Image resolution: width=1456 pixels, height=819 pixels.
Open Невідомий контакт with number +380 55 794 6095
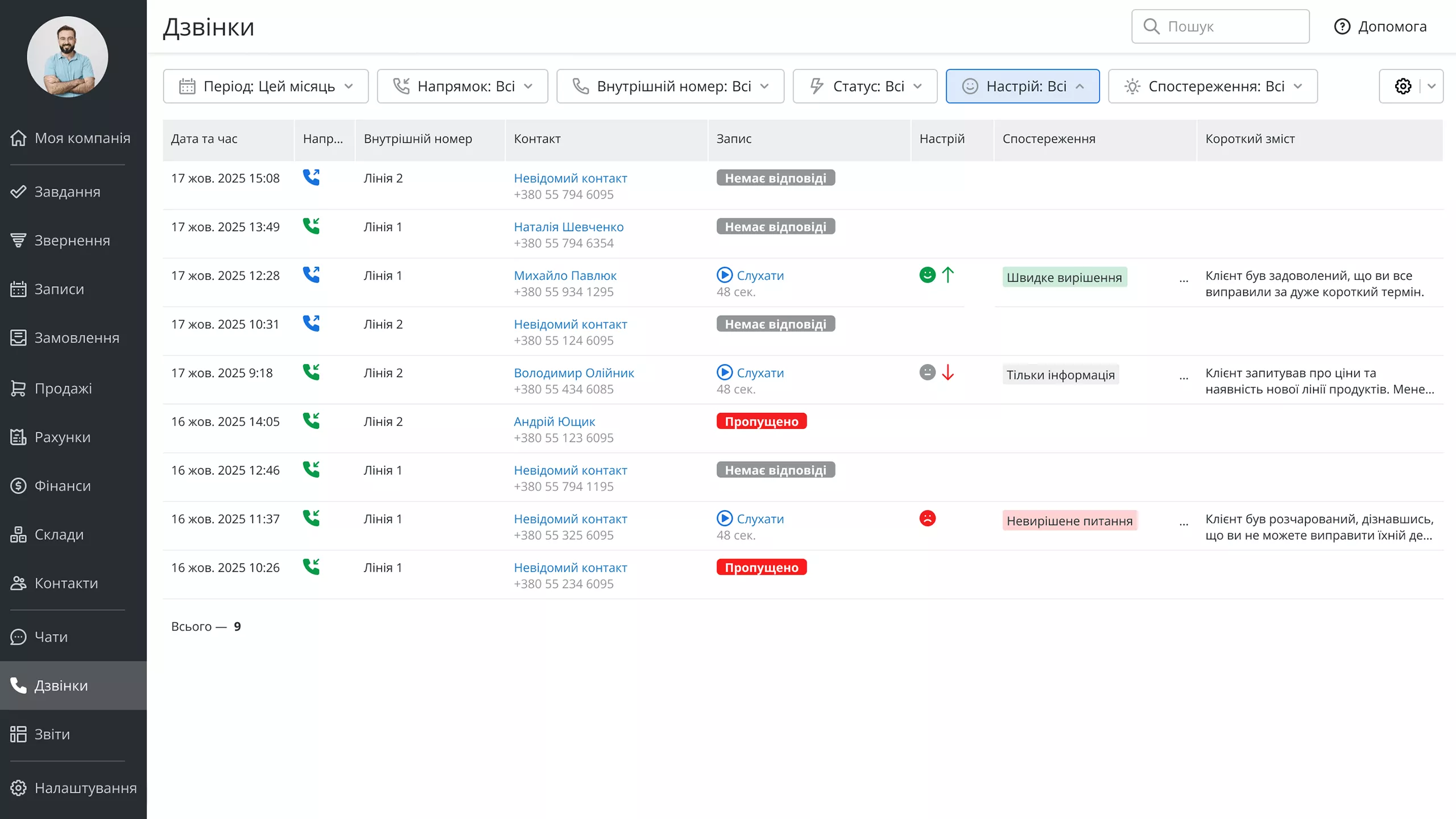(570, 179)
